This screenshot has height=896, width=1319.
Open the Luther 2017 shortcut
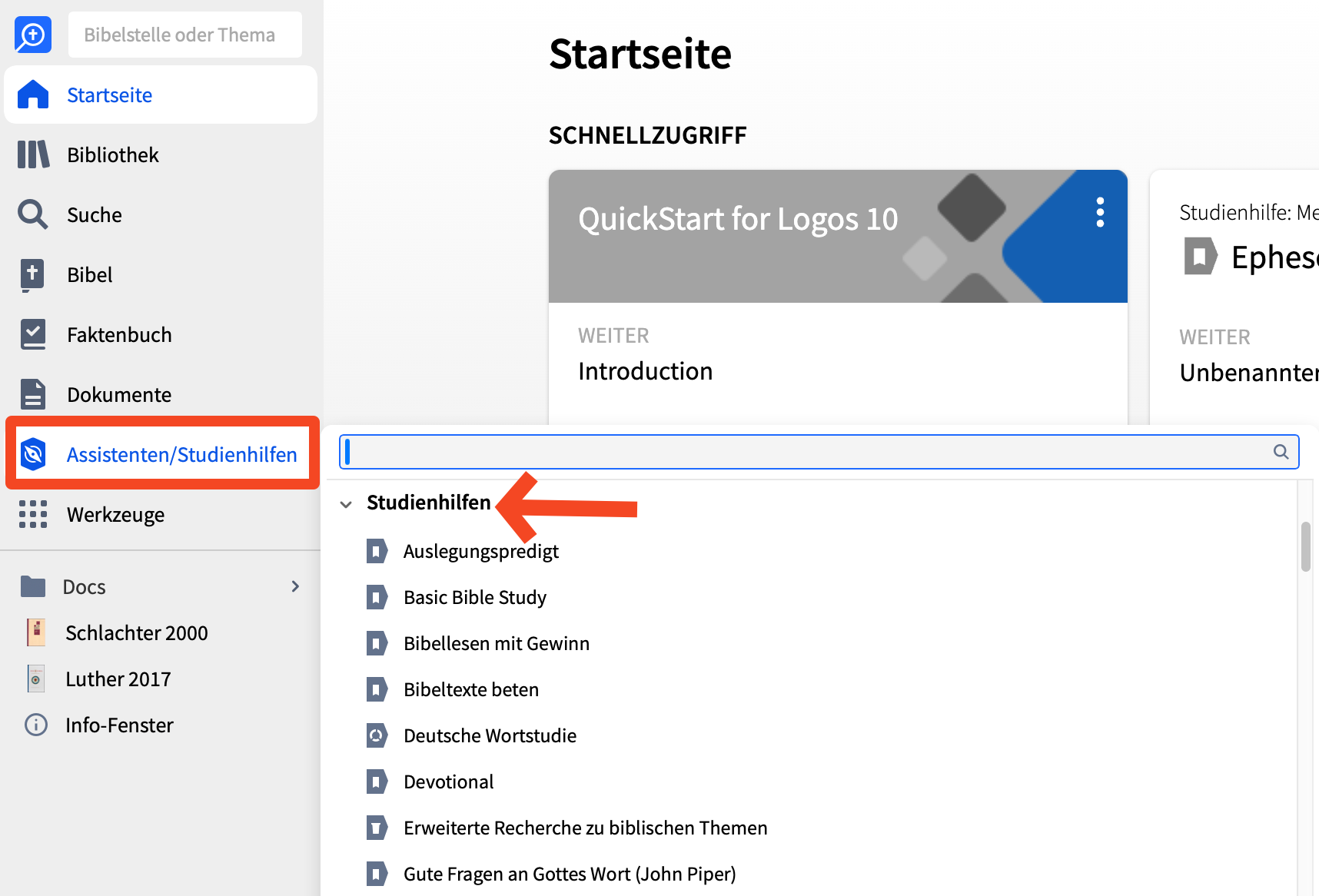pyautogui.click(x=118, y=679)
